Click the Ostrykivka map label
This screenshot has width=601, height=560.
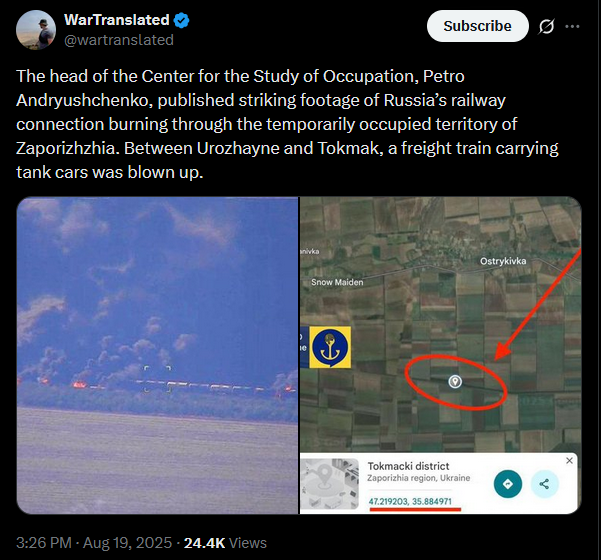[x=503, y=261]
